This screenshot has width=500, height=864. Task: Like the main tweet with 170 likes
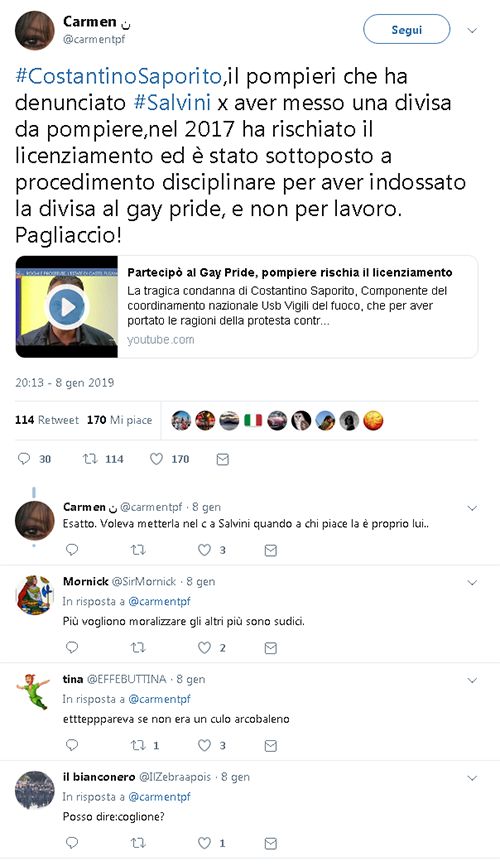coord(157,458)
